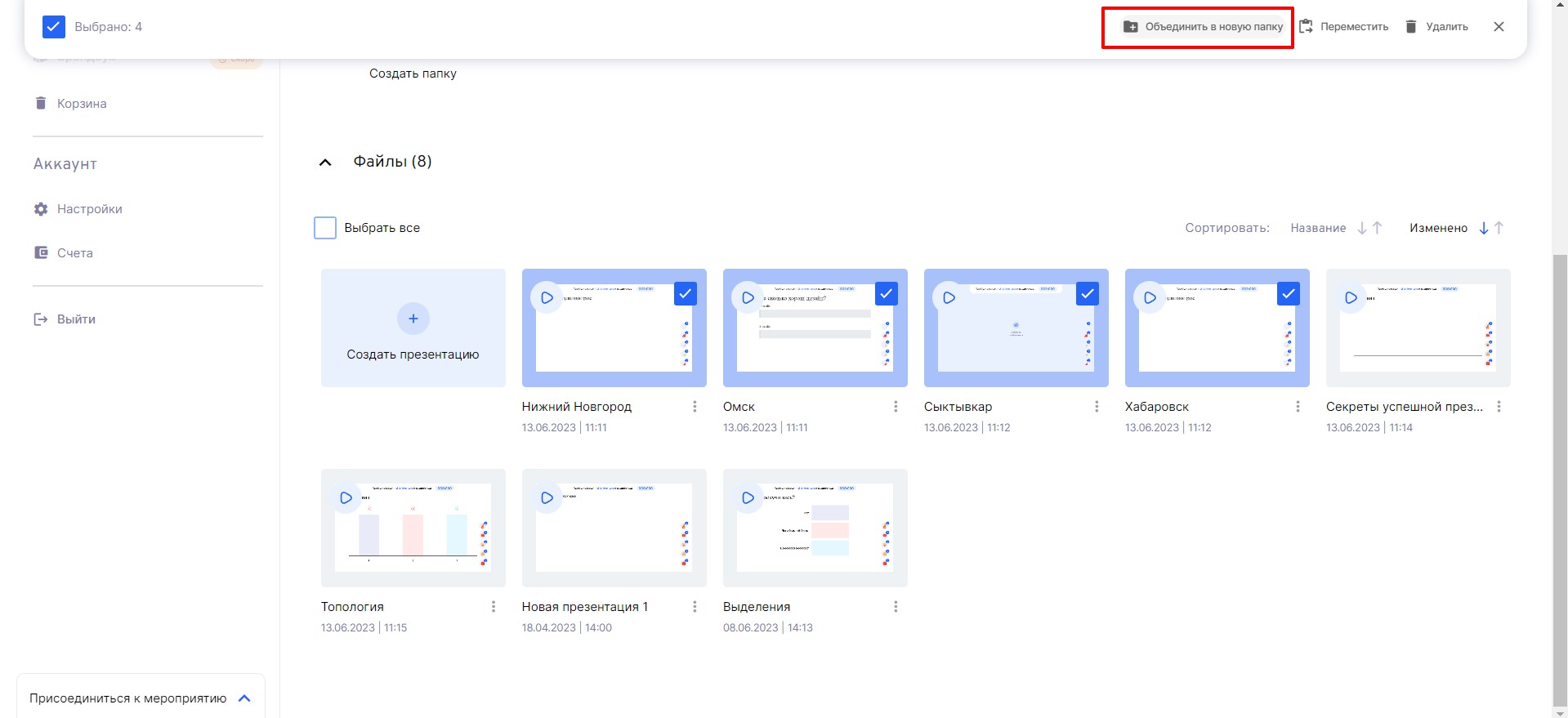This screenshot has width=1568, height=718.
Task: Play the Новая презентация 1 presentation
Action: (x=547, y=497)
